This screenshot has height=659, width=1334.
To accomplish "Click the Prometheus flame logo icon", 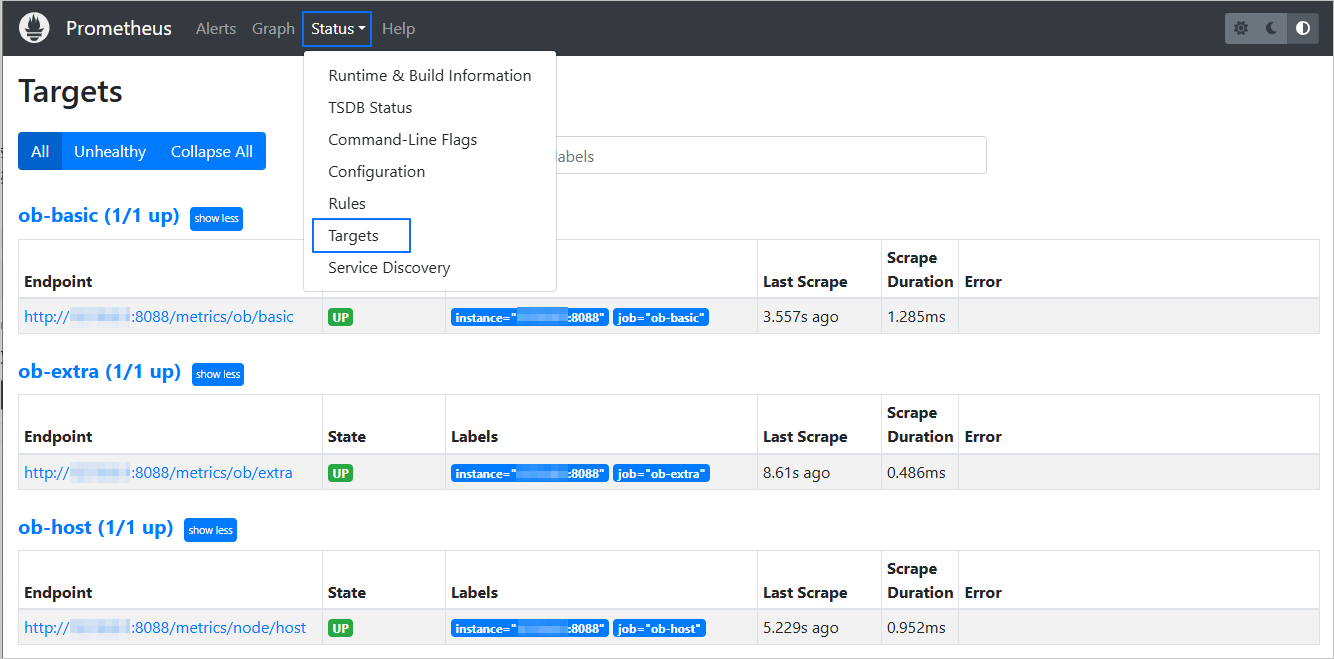I will coord(34,28).
